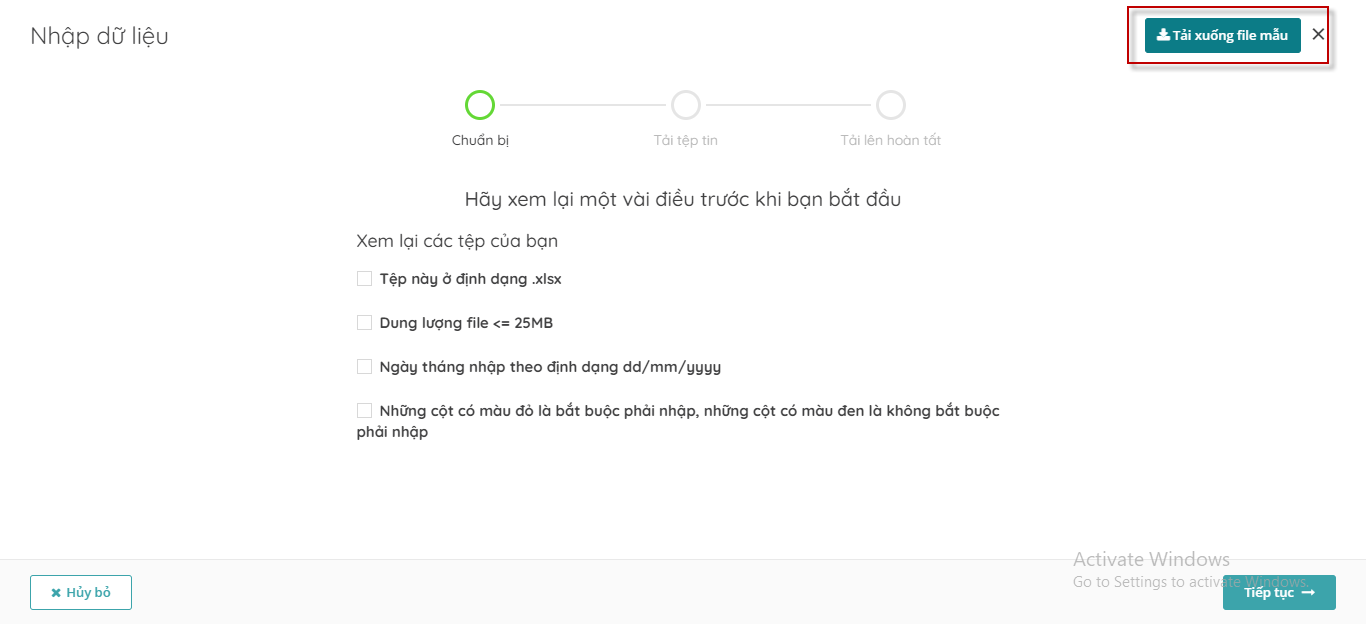Screen dimensions: 1366x625
Task: Cancel import with Hủy bỏ button
Action: coord(81,592)
